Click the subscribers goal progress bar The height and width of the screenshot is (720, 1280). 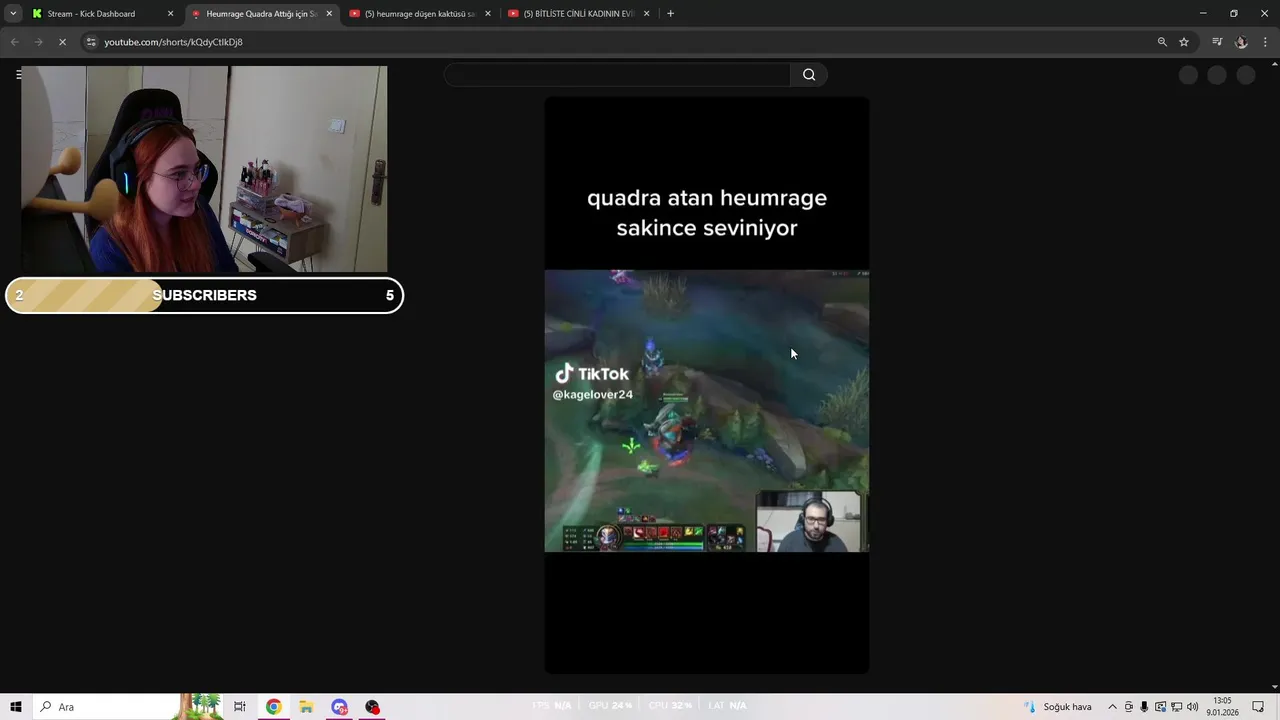pyautogui.click(x=204, y=295)
